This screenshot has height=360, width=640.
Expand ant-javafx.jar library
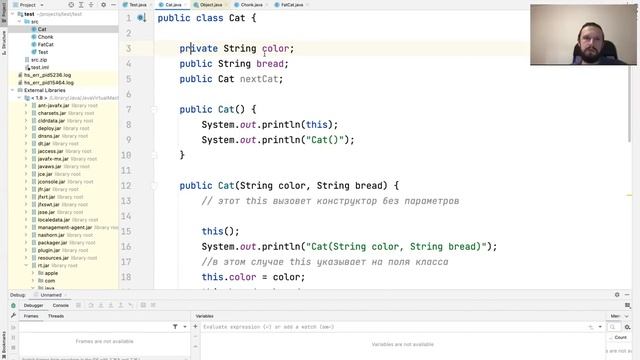[x=27, y=106]
